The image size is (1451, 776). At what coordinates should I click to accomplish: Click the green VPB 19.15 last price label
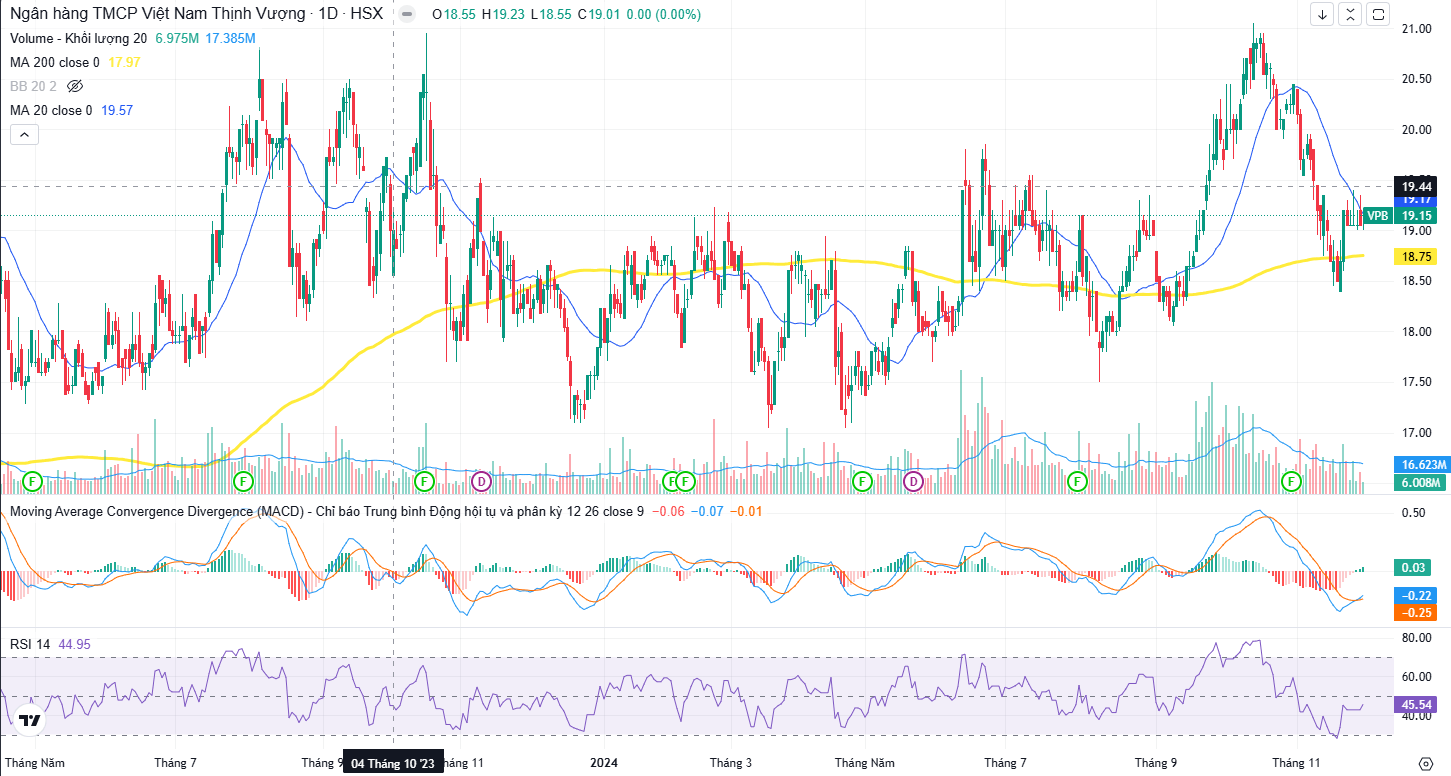click(x=1401, y=215)
